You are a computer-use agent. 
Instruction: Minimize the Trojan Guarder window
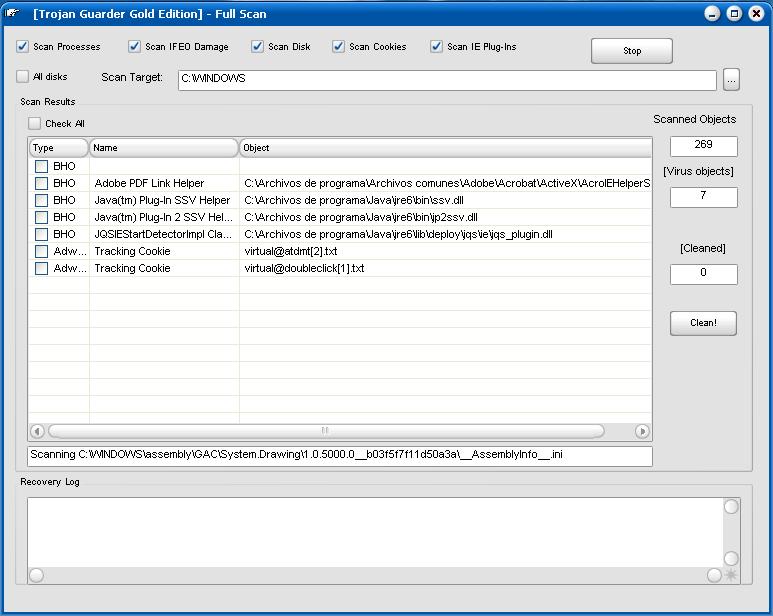click(712, 13)
